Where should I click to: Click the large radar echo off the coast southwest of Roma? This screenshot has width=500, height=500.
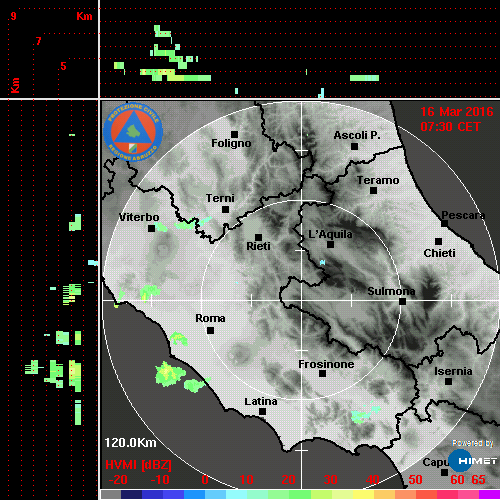170,374
